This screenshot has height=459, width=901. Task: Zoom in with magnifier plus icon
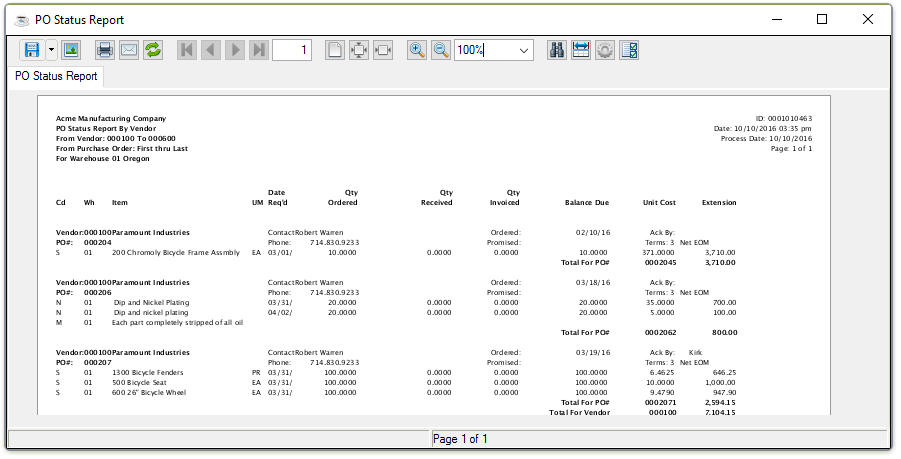pos(417,50)
